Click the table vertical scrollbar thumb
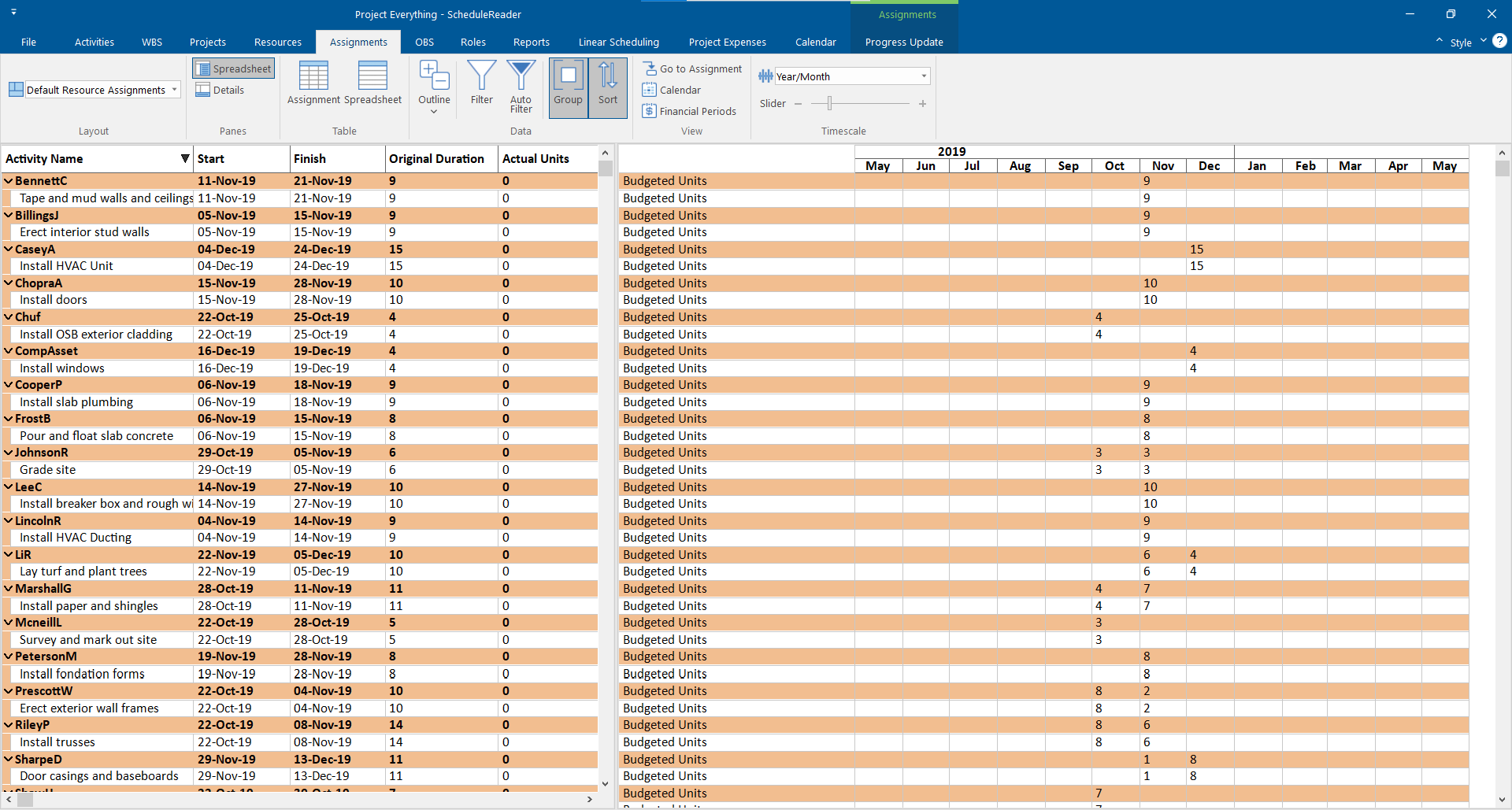This screenshot has height=810, width=1512. coord(606,168)
